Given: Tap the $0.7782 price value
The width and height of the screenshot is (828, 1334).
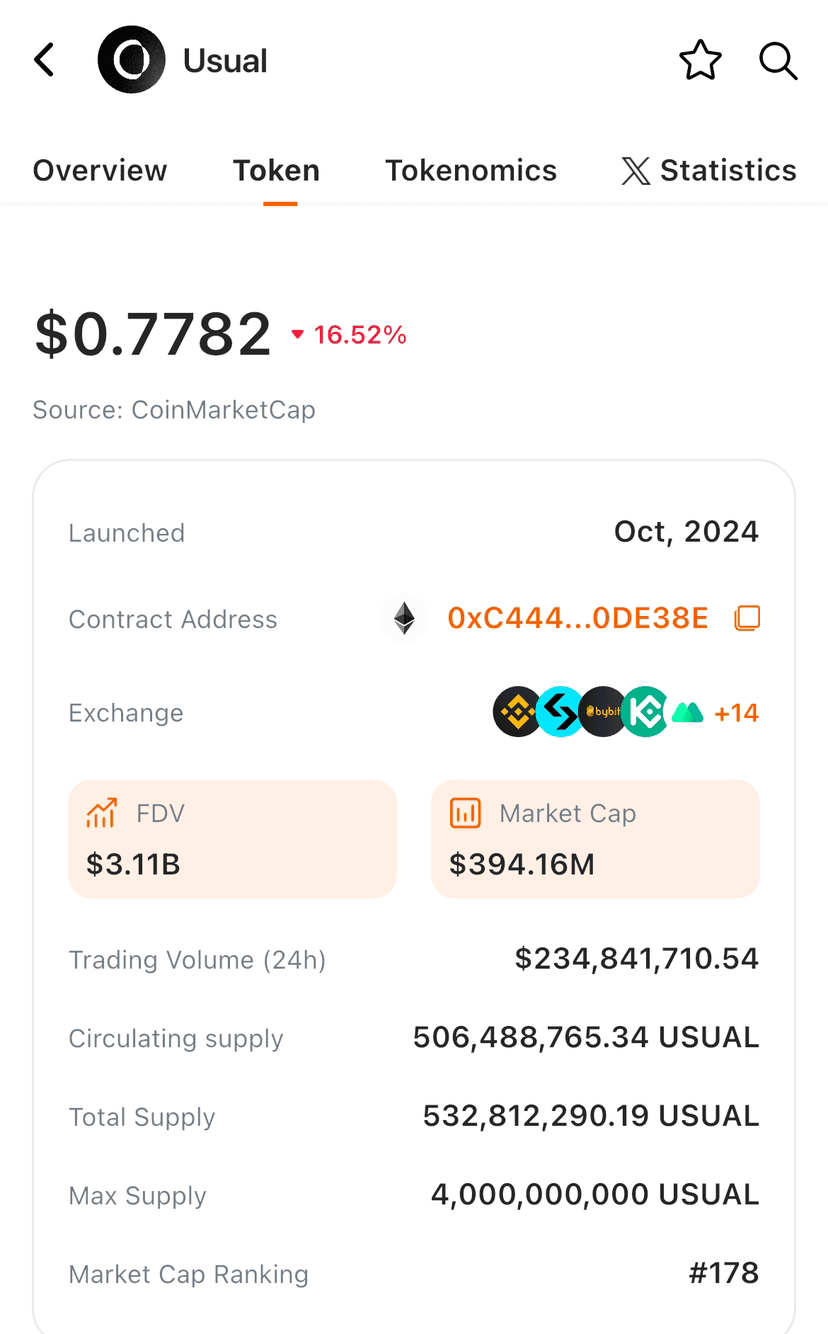Looking at the screenshot, I should [153, 334].
